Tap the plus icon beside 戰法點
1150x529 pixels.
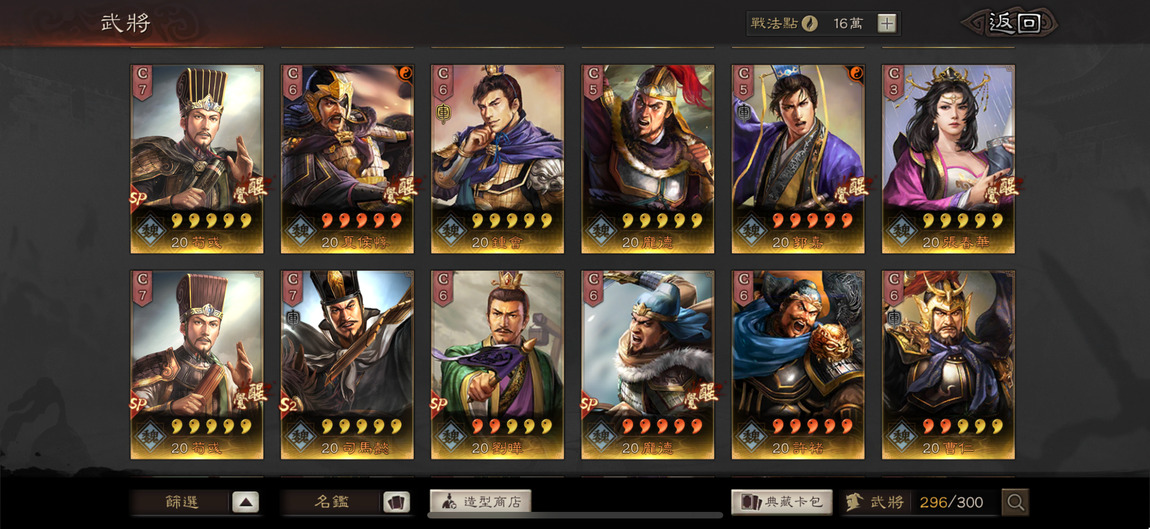pos(887,23)
